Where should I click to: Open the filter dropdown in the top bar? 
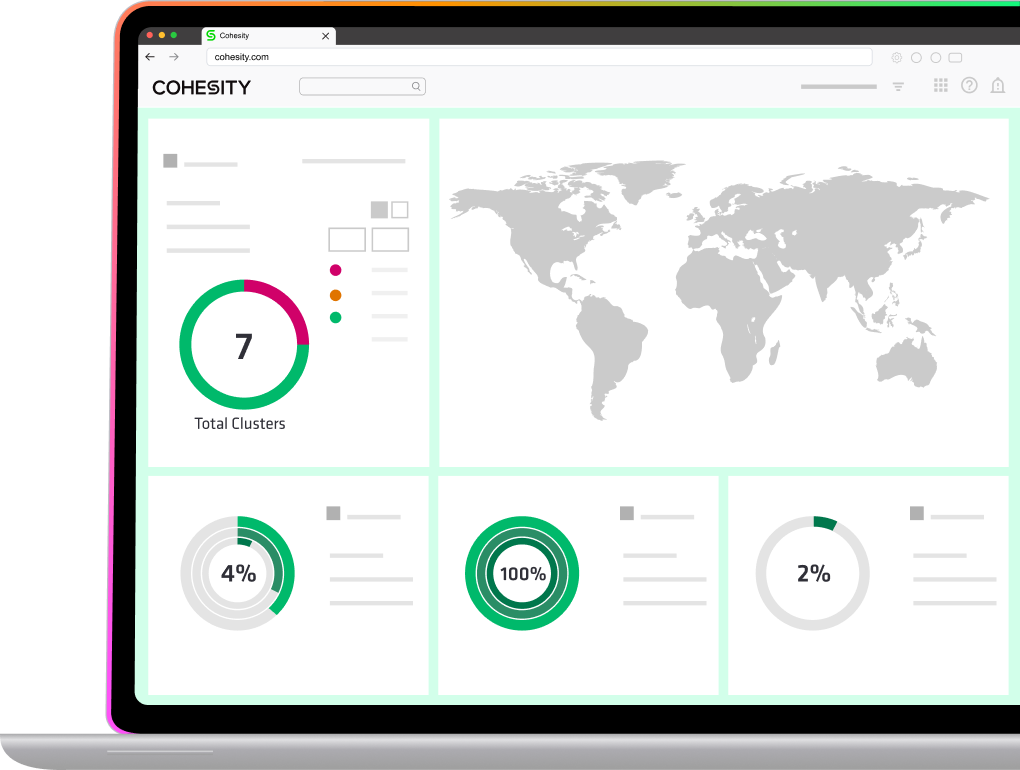[898, 86]
